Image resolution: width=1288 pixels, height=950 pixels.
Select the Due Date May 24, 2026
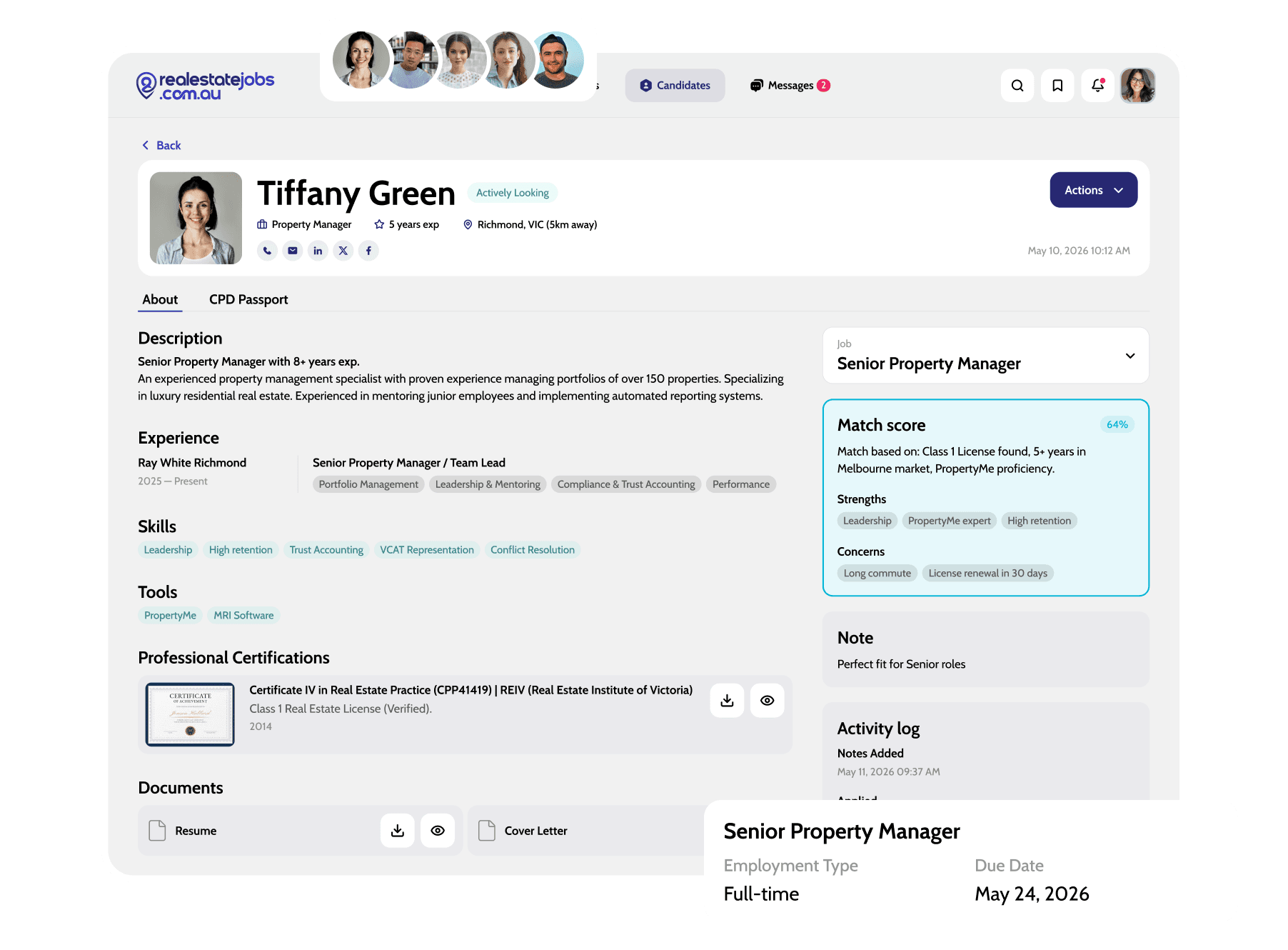tap(1032, 894)
